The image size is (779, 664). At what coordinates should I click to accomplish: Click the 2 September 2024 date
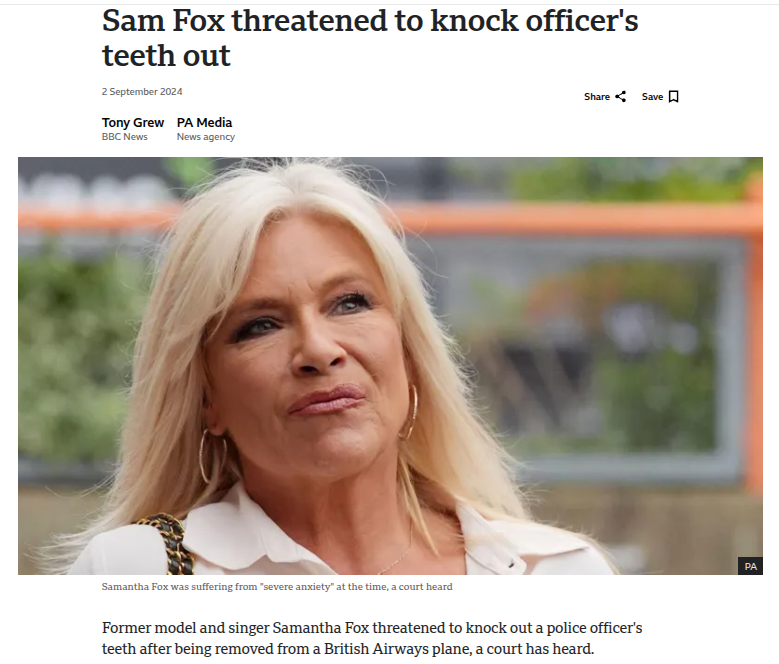[142, 91]
